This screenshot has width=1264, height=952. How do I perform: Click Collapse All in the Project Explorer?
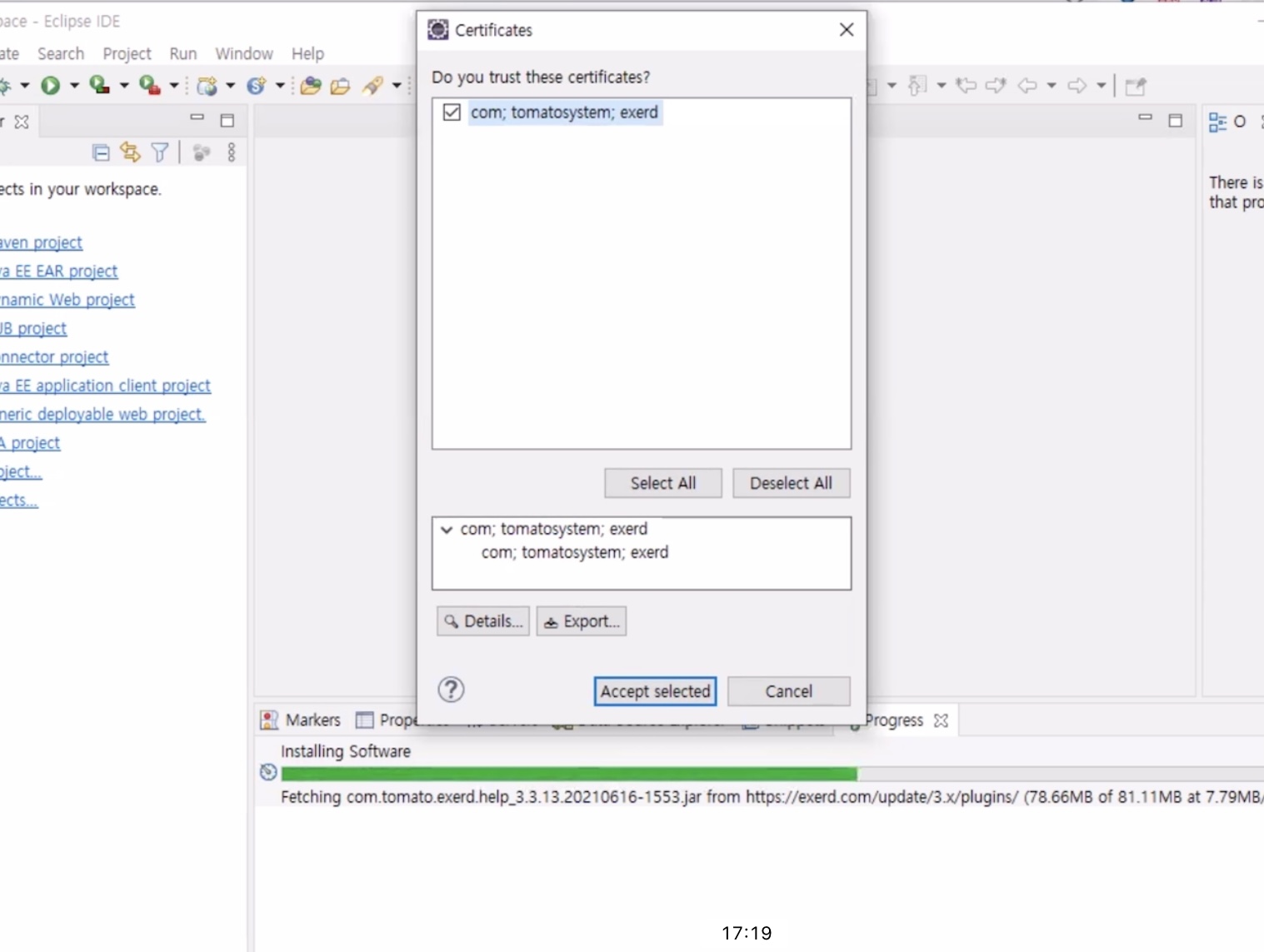coord(101,152)
